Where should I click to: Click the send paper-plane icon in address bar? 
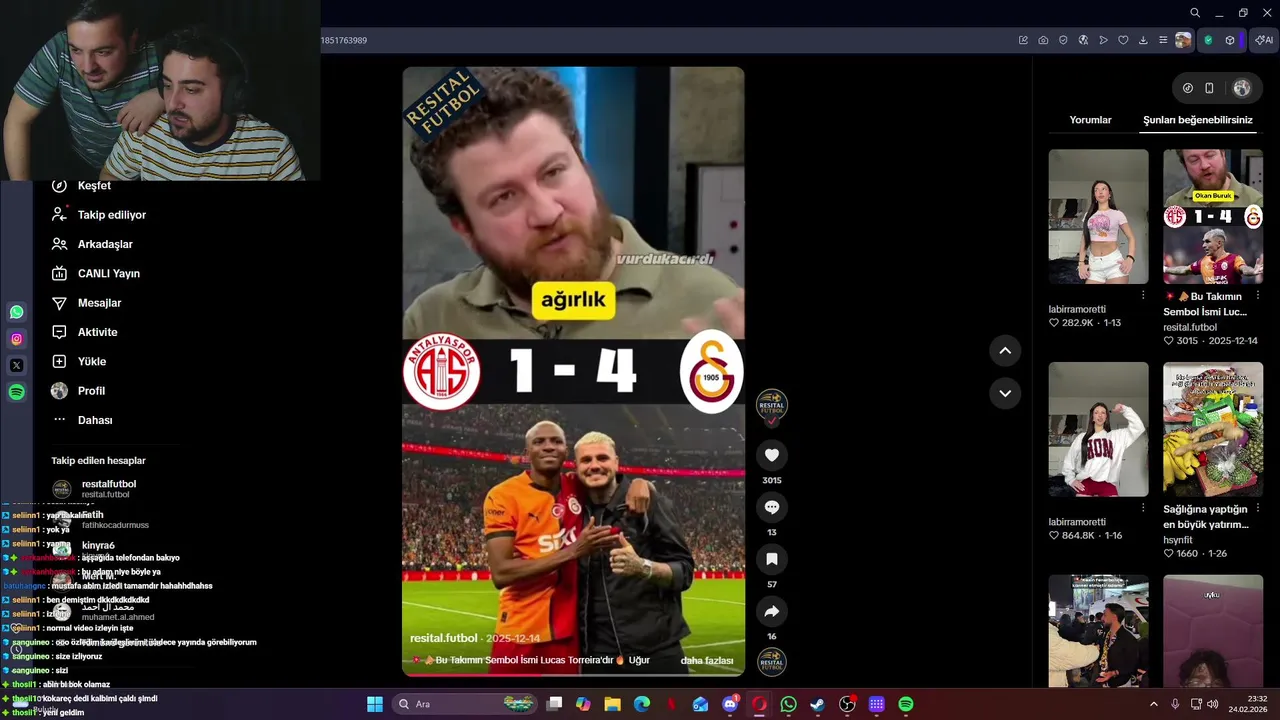[x=1103, y=40]
